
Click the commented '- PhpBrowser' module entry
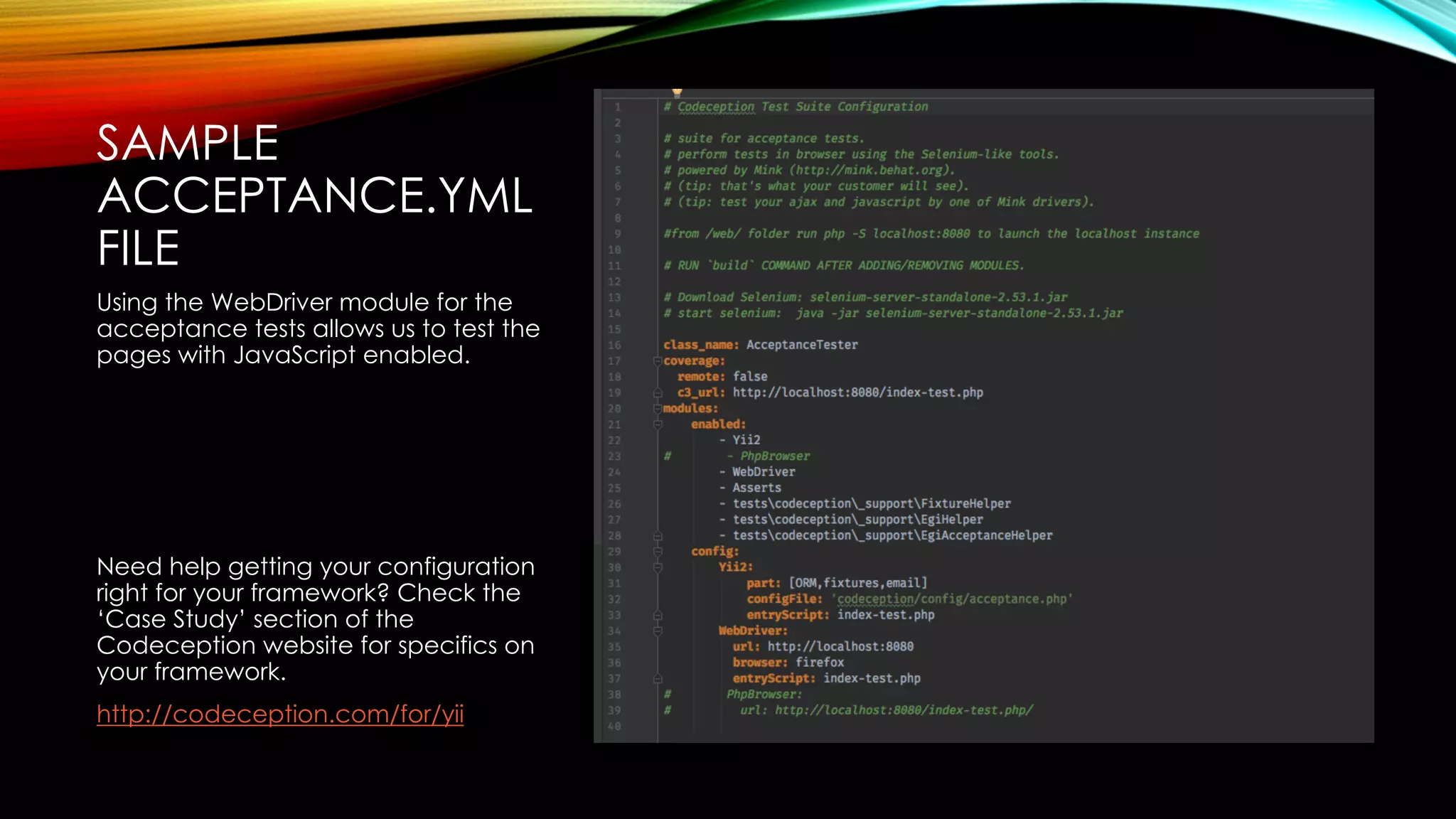tap(768, 456)
